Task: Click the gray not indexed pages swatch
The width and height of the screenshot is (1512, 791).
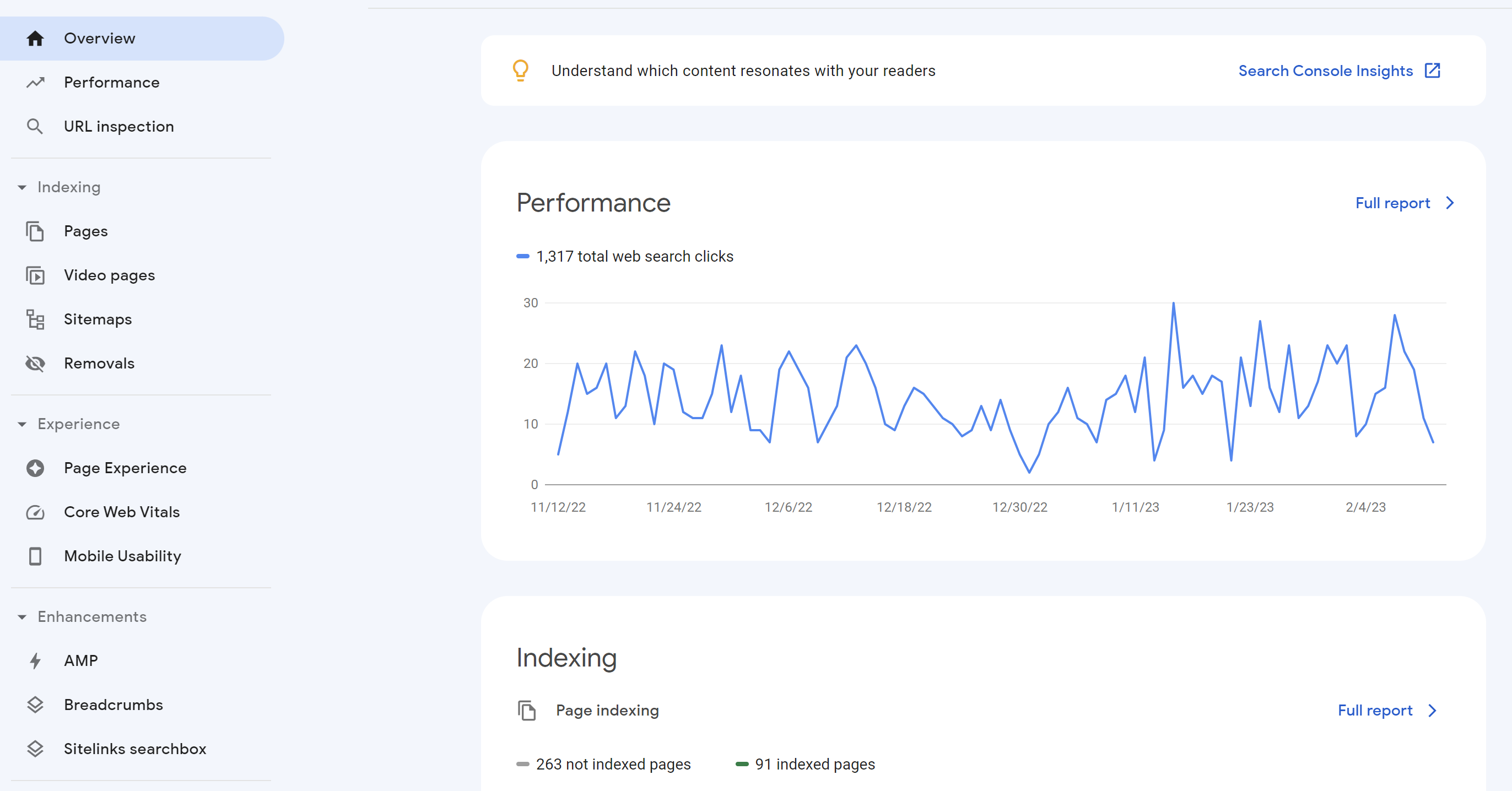Action: (522, 764)
